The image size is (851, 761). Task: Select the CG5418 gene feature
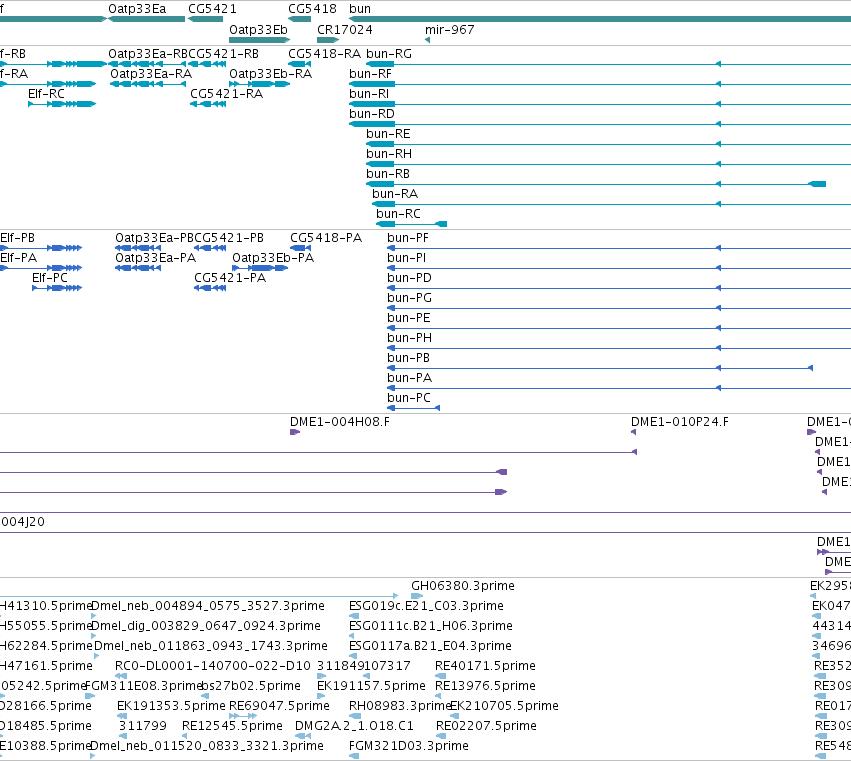[299, 19]
